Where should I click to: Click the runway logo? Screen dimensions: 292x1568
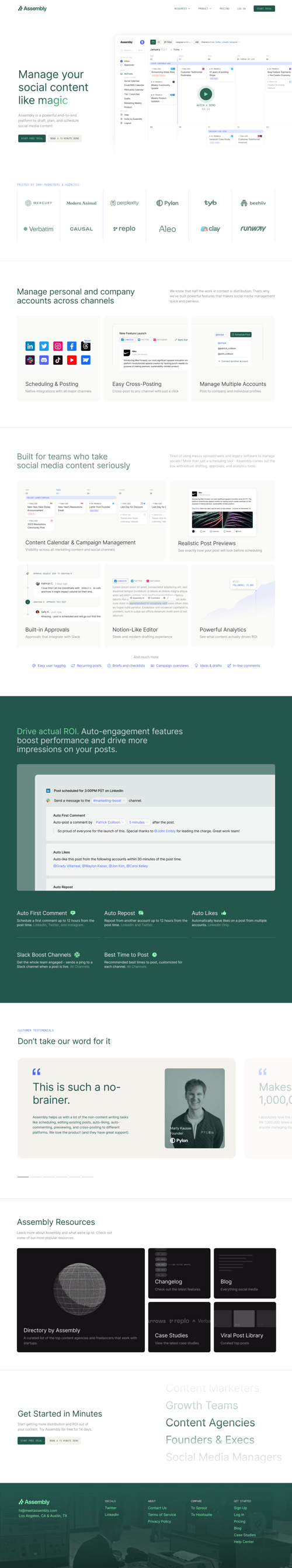click(x=253, y=229)
